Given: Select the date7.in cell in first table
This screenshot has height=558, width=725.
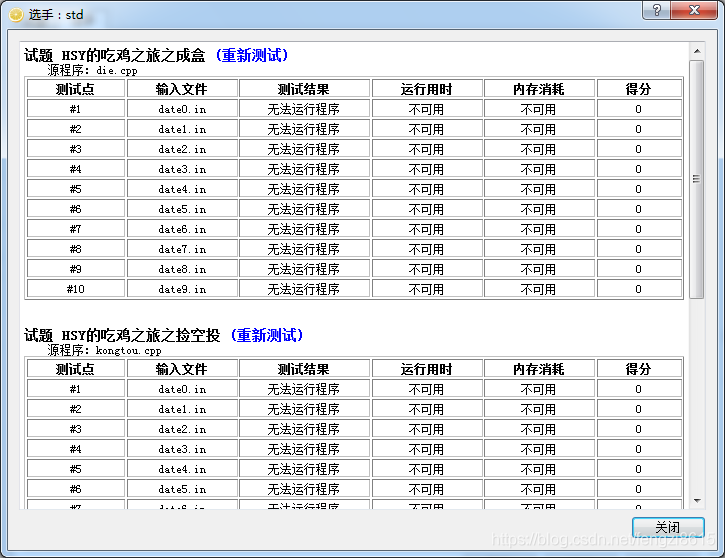Looking at the screenshot, I should coord(182,249).
